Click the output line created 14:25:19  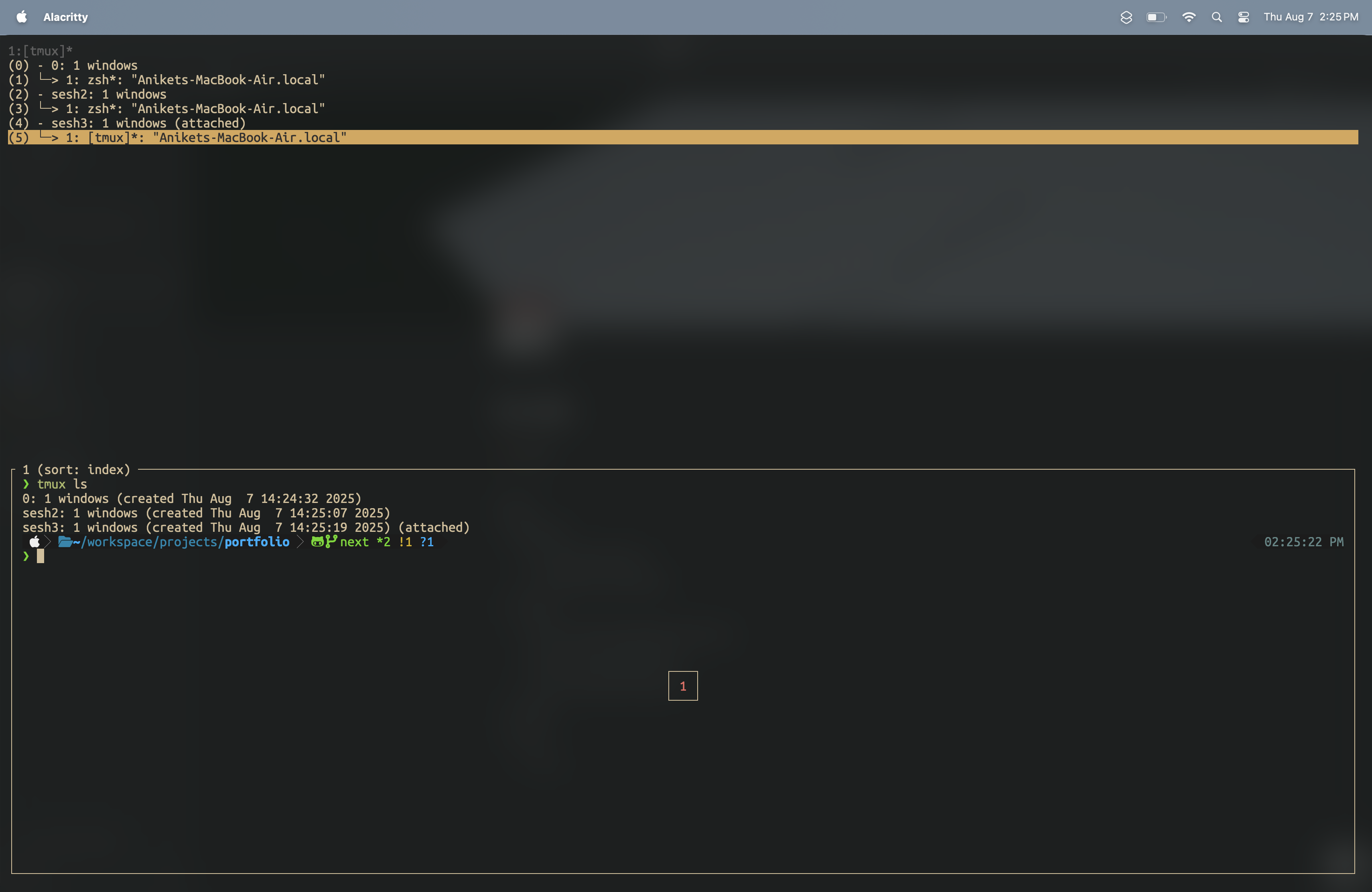pyautogui.click(x=246, y=527)
